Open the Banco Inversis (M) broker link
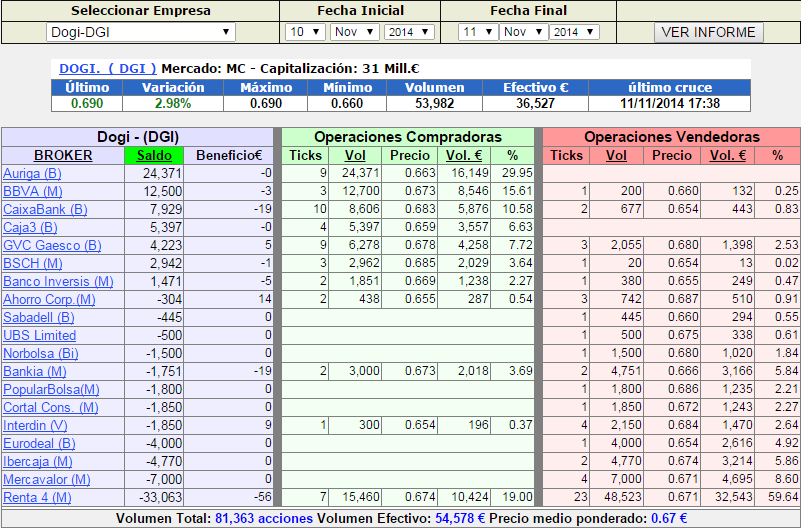 point(58,281)
